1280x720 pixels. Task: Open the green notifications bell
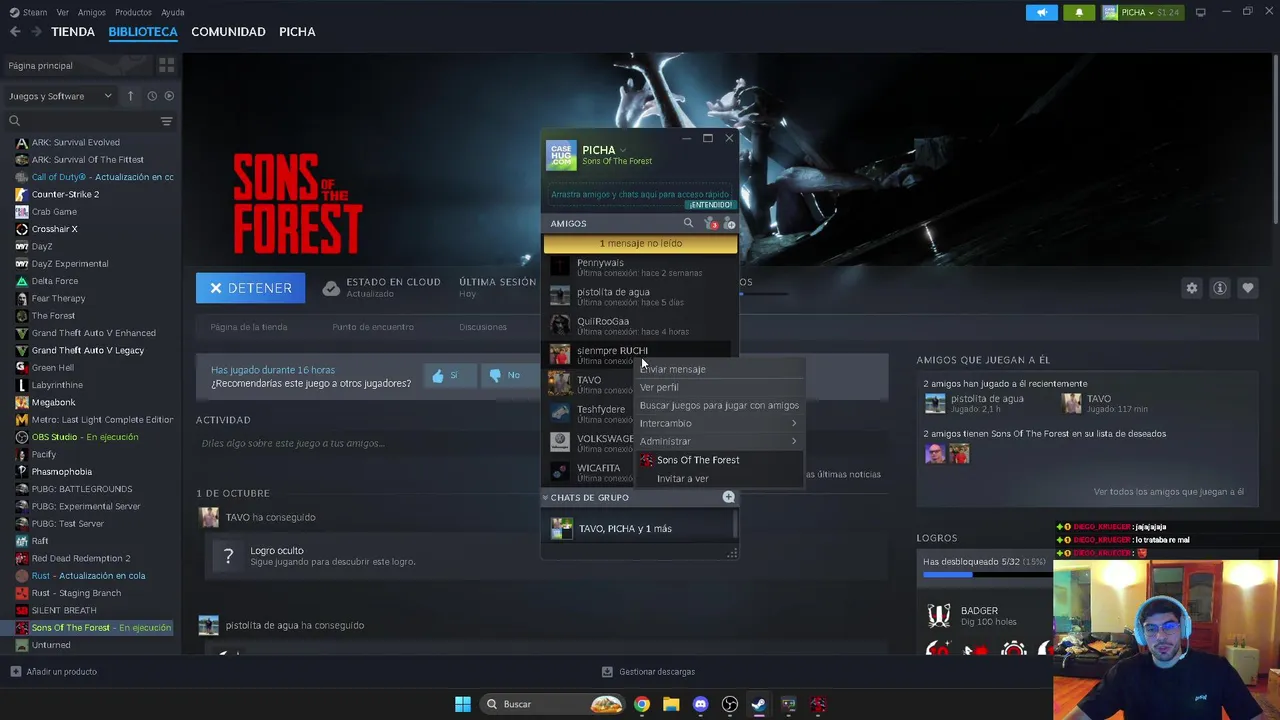1079,13
